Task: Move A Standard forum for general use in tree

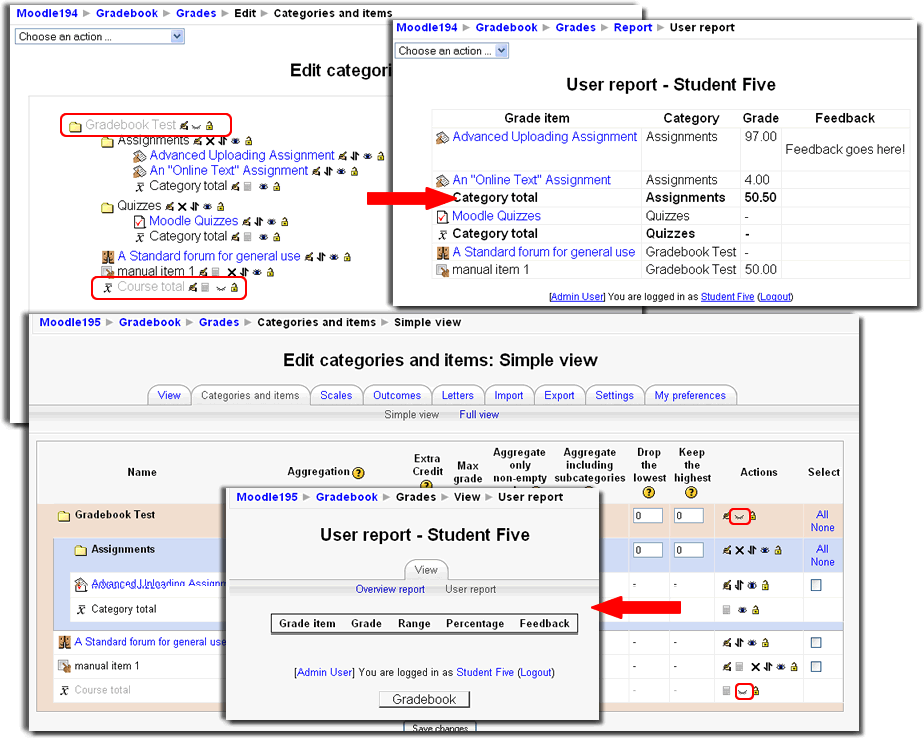Action: [321, 257]
